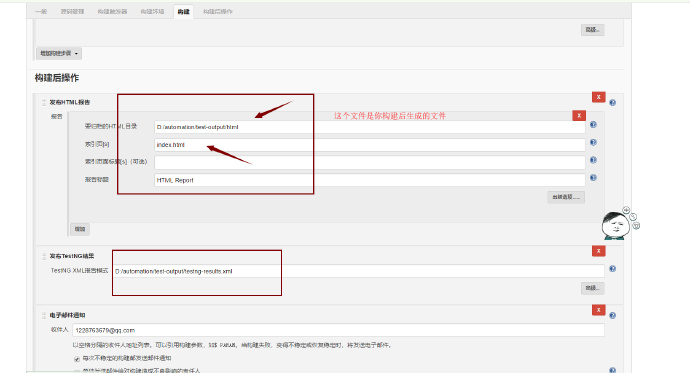
Task: Toggle email on every unstable build checkbox
Action: (77, 359)
